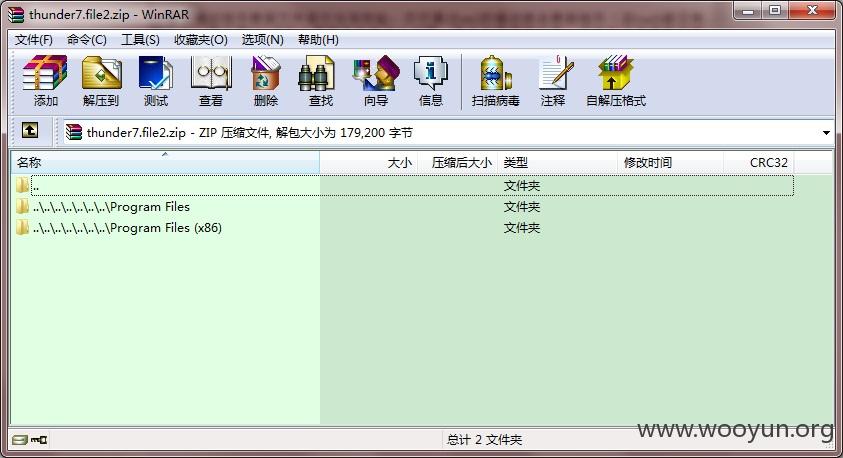Select the Program Files (x86) folder entry

click(127, 228)
